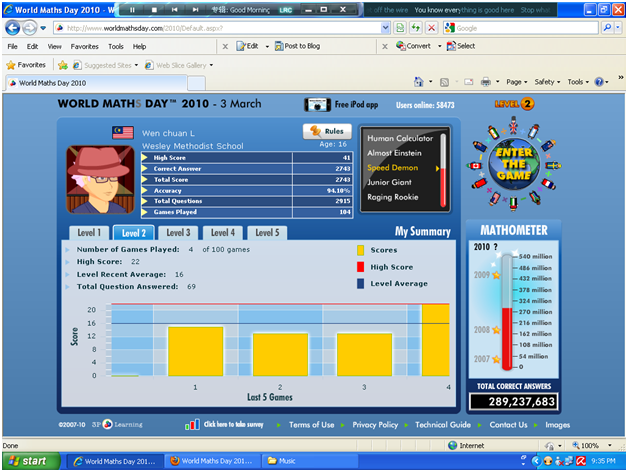The width and height of the screenshot is (628, 472).
Task: Click the Help question mark icon
Action: [599, 82]
